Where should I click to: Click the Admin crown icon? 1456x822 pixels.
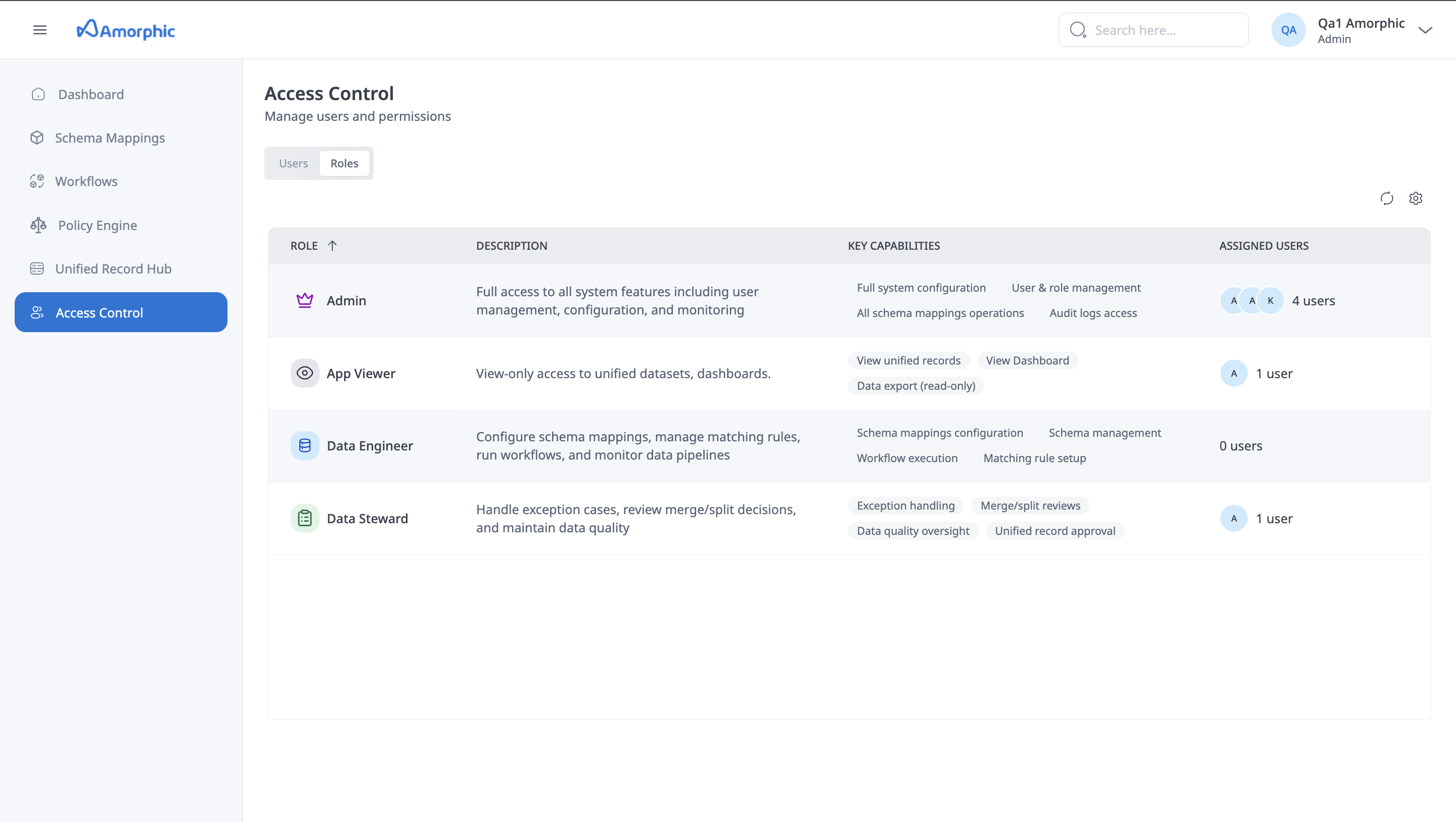click(x=305, y=300)
